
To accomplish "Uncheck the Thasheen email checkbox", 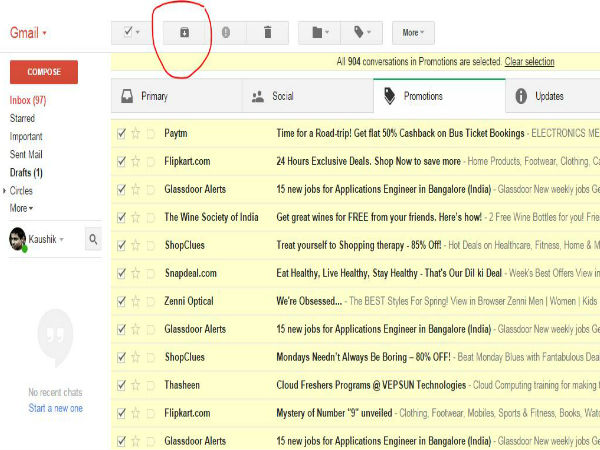I will pyautogui.click(x=121, y=385).
